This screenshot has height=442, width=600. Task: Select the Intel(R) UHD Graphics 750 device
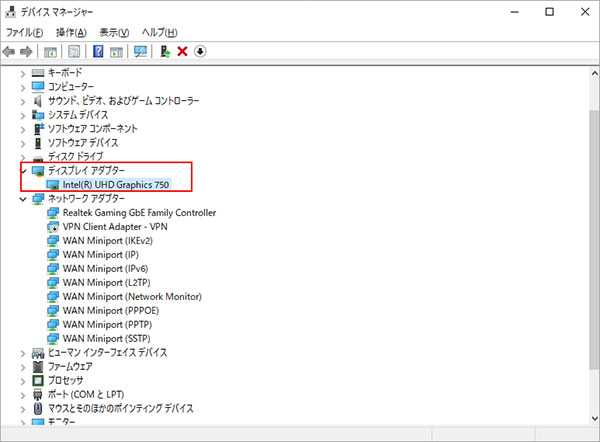pos(115,184)
